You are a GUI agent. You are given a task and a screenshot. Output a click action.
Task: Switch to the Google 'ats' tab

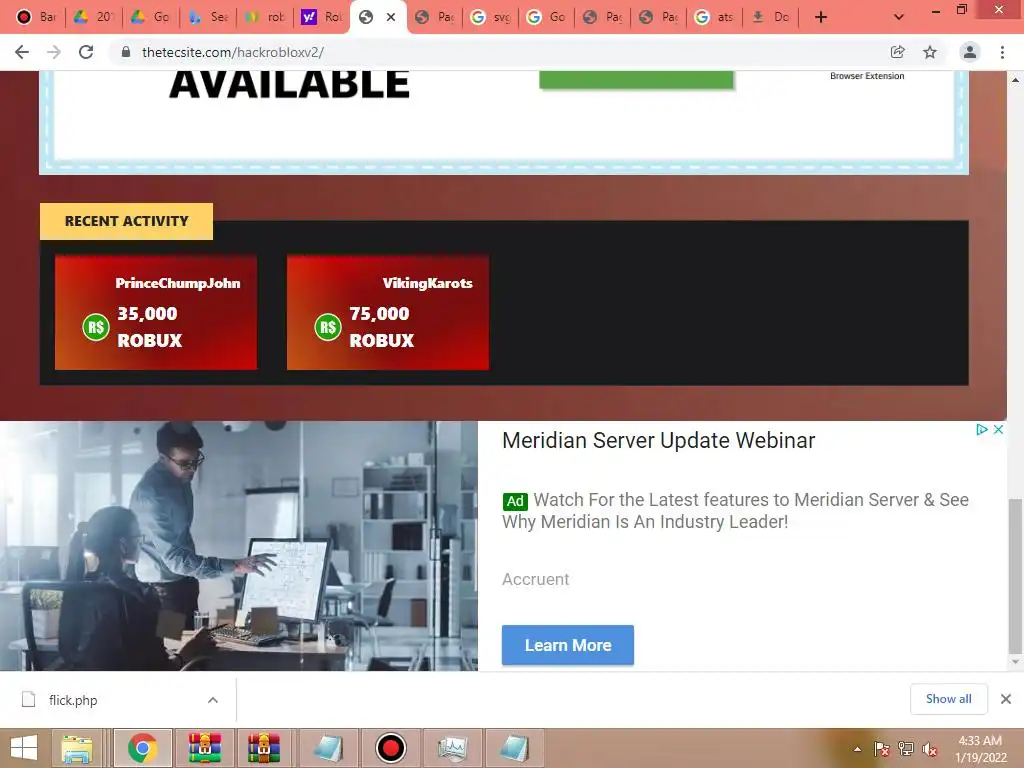(x=714, y=17)
